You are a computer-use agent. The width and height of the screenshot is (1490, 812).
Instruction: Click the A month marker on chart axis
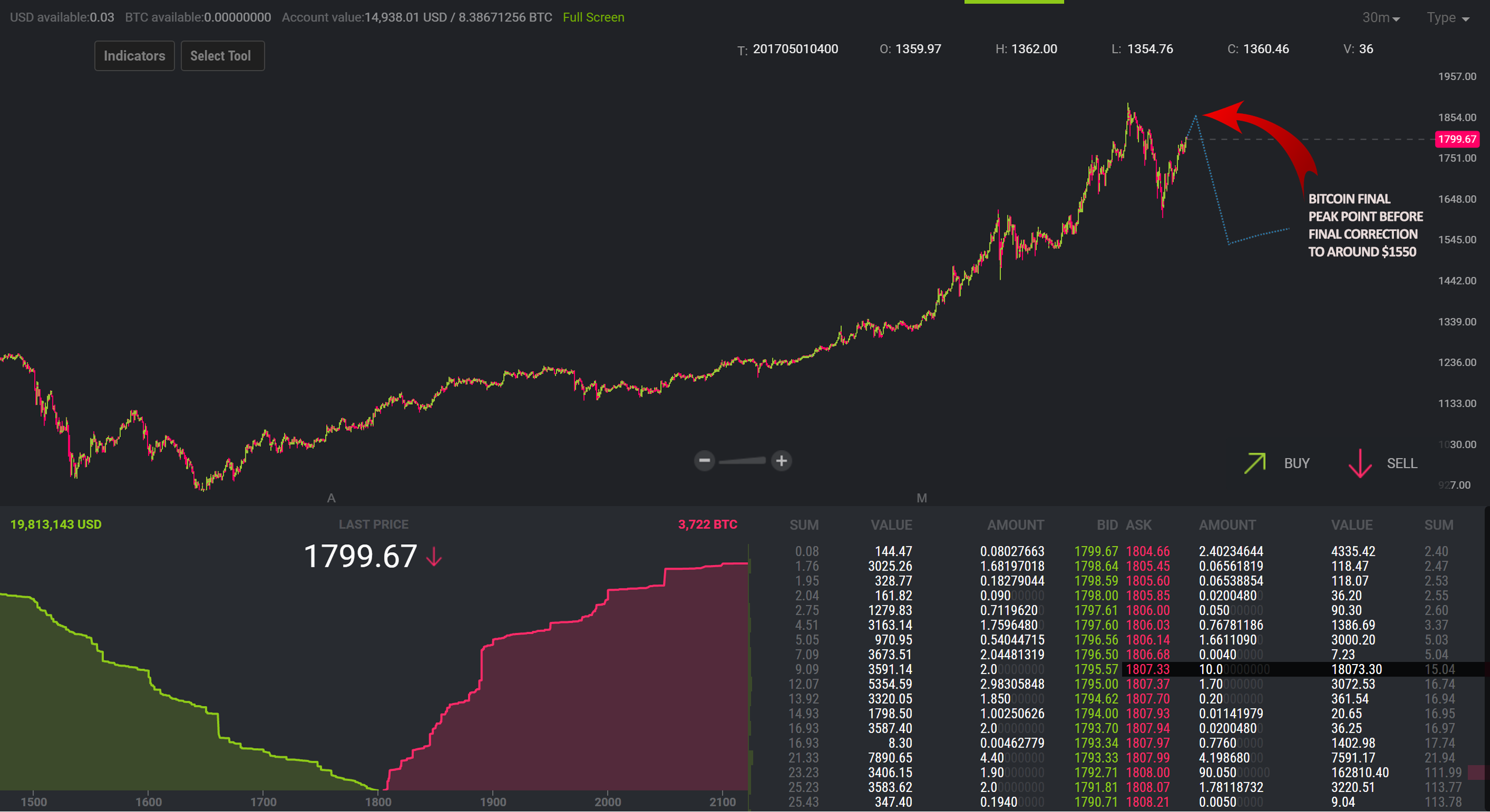331,498
